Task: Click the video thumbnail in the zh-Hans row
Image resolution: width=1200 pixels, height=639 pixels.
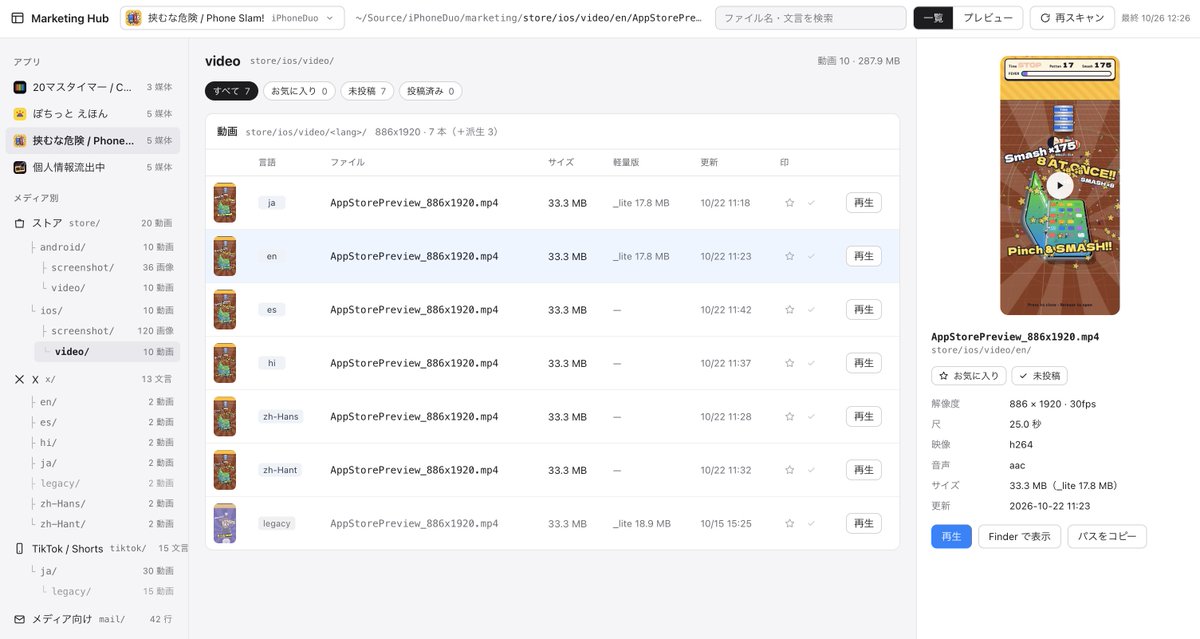Action: pyautogui.click(x=225, y=416)
